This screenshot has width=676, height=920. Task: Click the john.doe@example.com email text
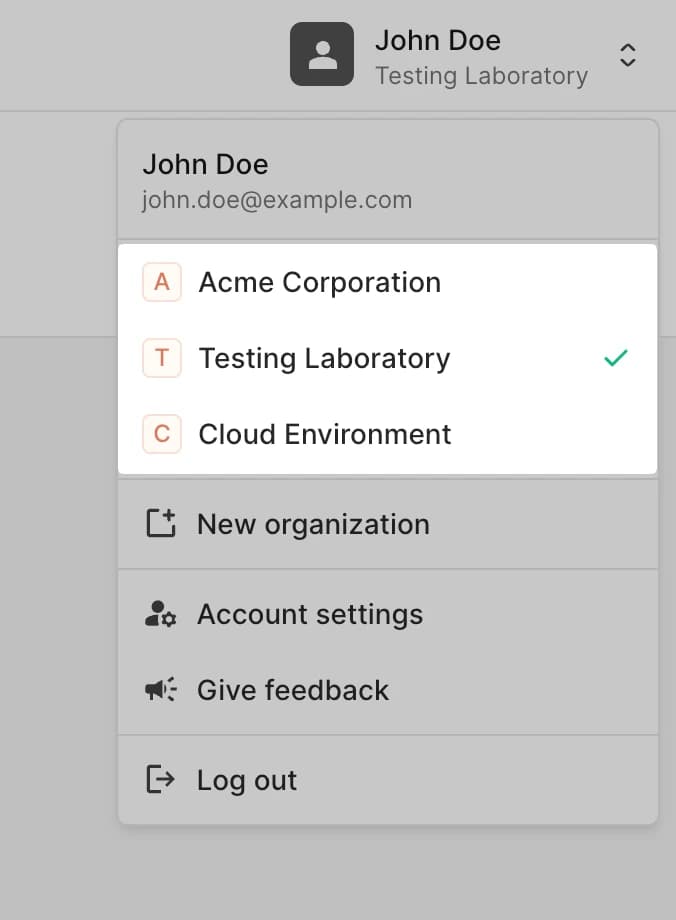tap(277, 200)
